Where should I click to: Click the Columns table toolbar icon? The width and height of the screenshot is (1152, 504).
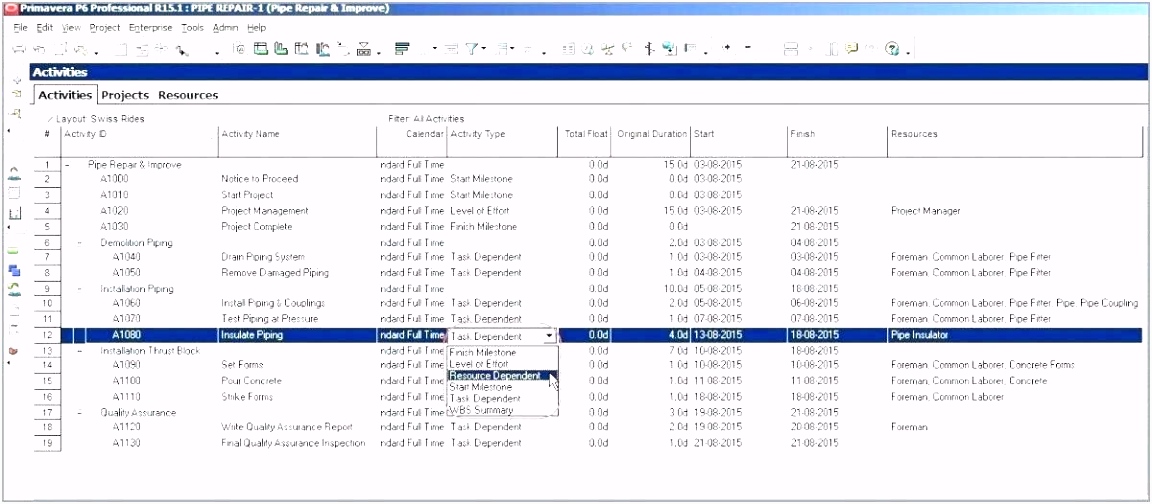pyautogui.click(x=568, y=49)
